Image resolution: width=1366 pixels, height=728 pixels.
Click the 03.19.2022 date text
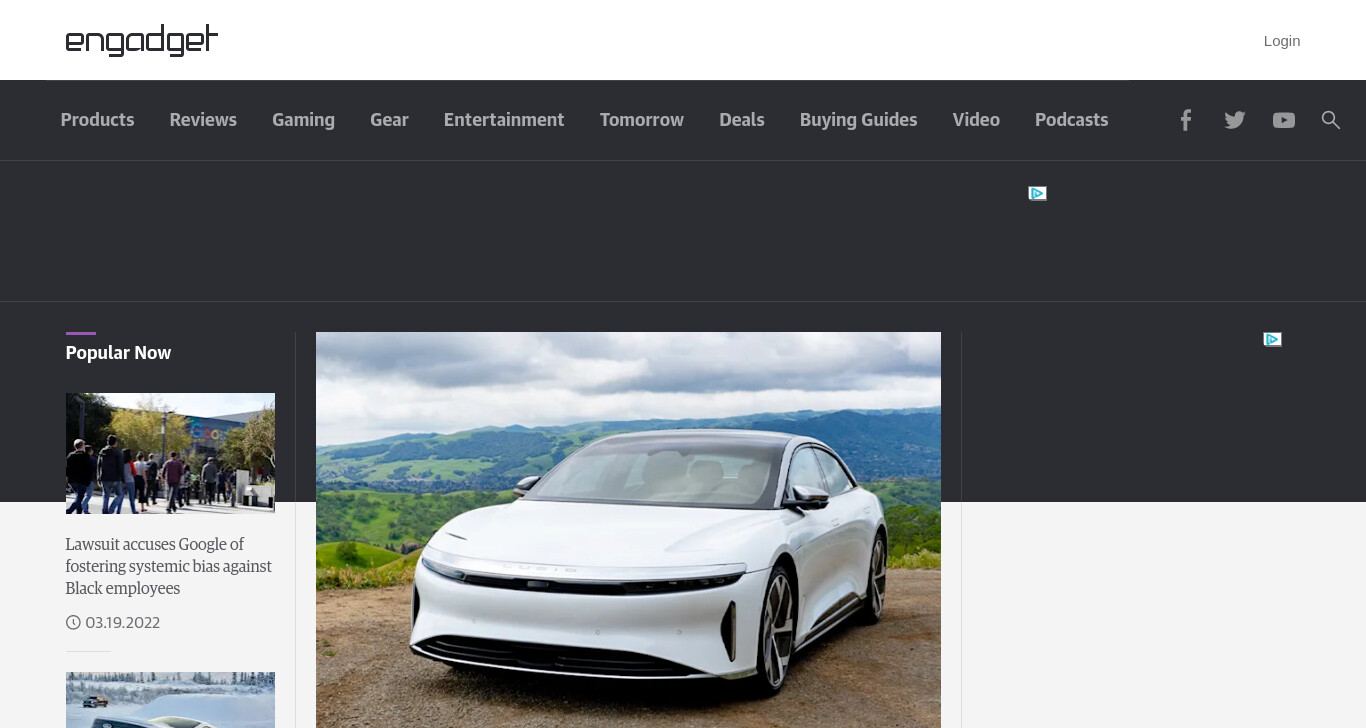point(122,623)
